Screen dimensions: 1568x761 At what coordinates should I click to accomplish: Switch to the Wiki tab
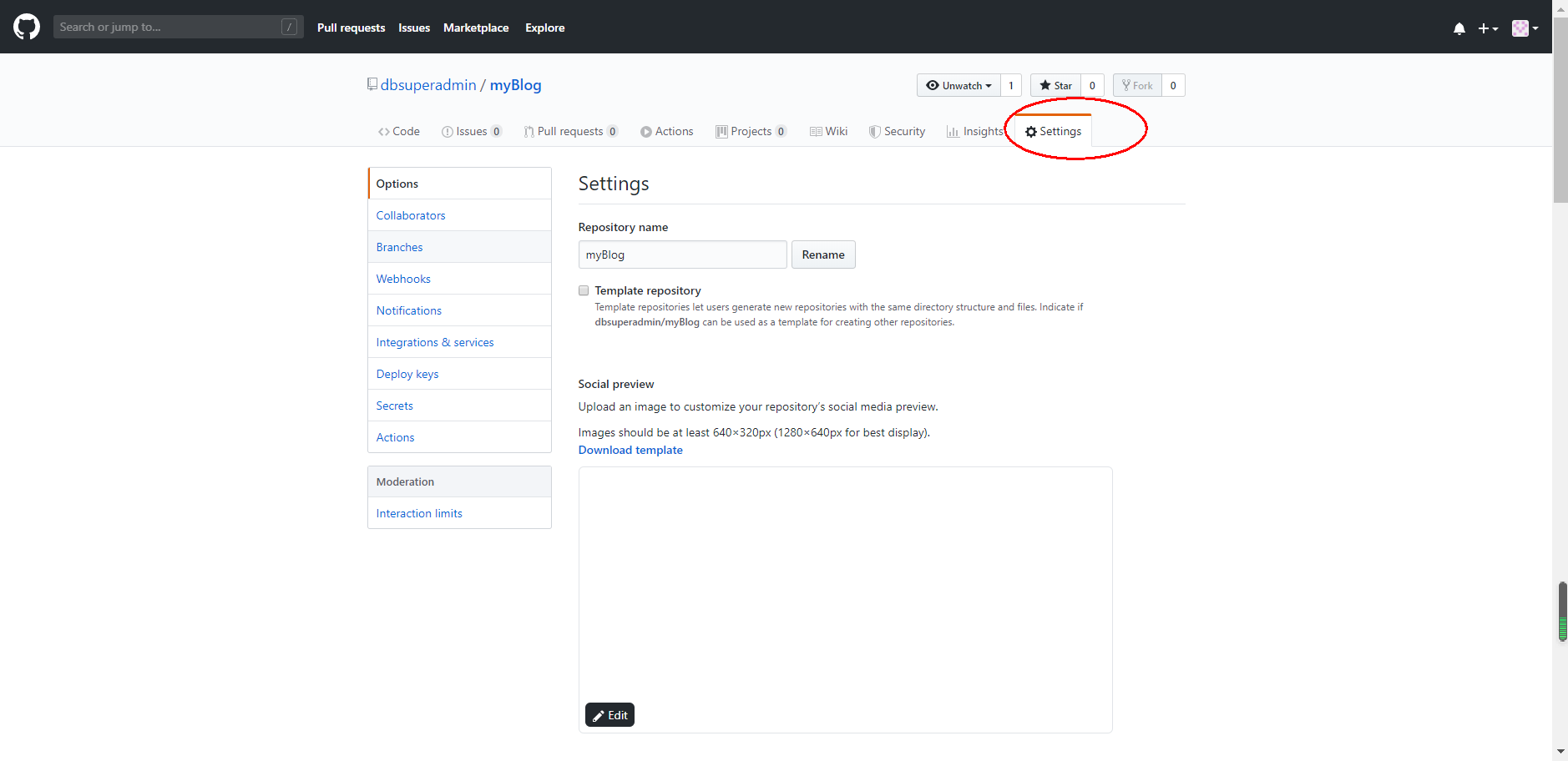point(829,131)
